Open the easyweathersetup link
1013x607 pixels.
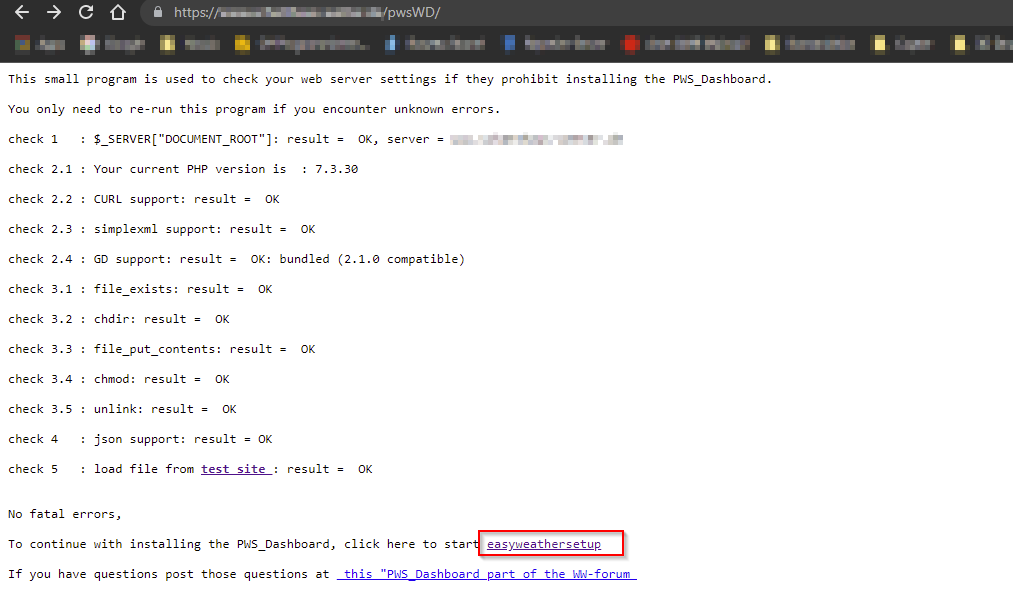[544, 544]
